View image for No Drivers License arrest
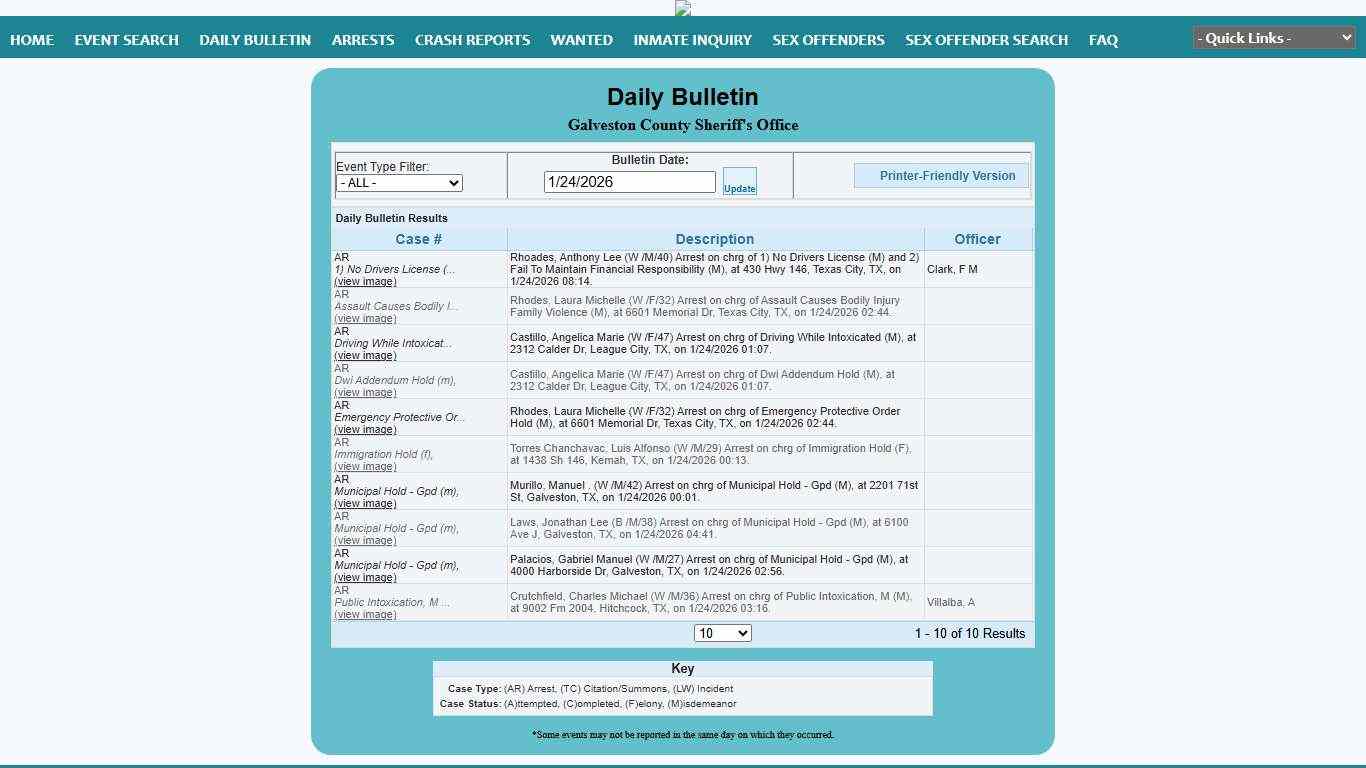Screen dimensions: 1366x768 click(x=365, y=282)
